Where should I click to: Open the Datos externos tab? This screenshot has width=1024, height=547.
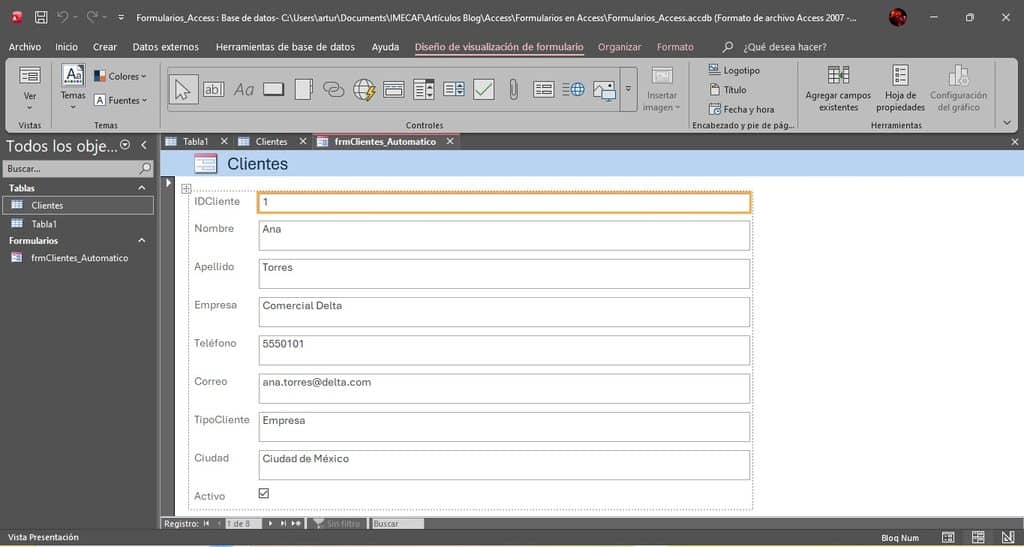click(165, 47)
